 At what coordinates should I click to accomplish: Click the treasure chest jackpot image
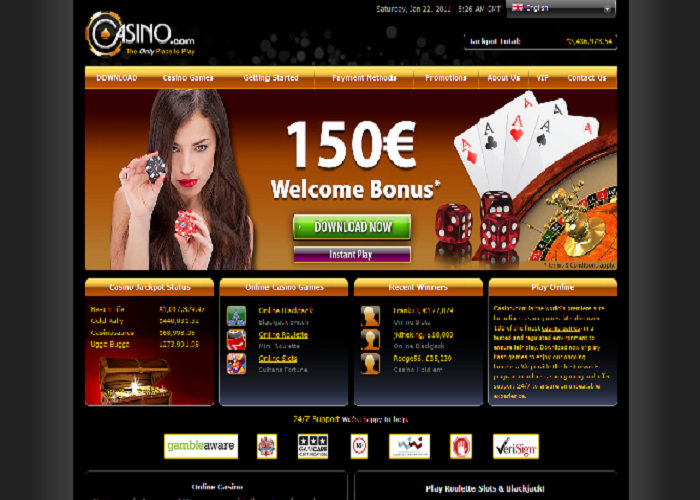(135, 381)
